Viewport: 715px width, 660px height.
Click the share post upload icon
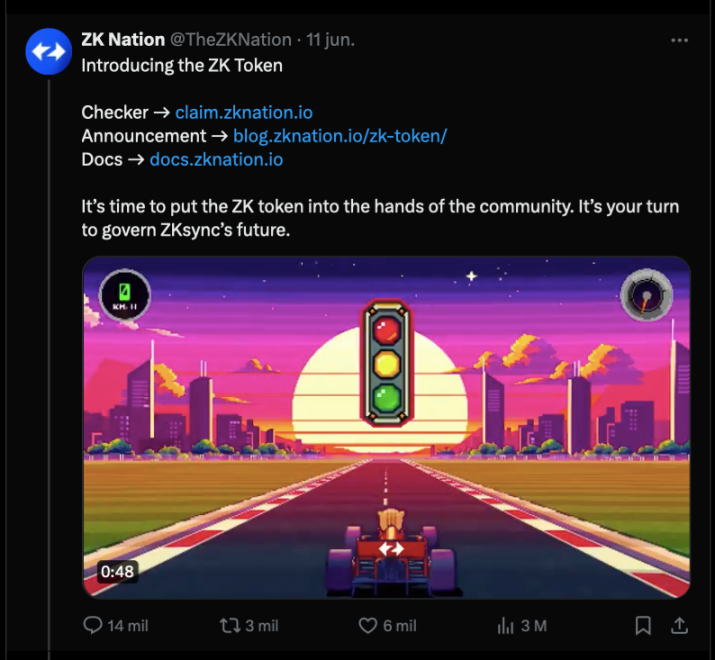678,626
